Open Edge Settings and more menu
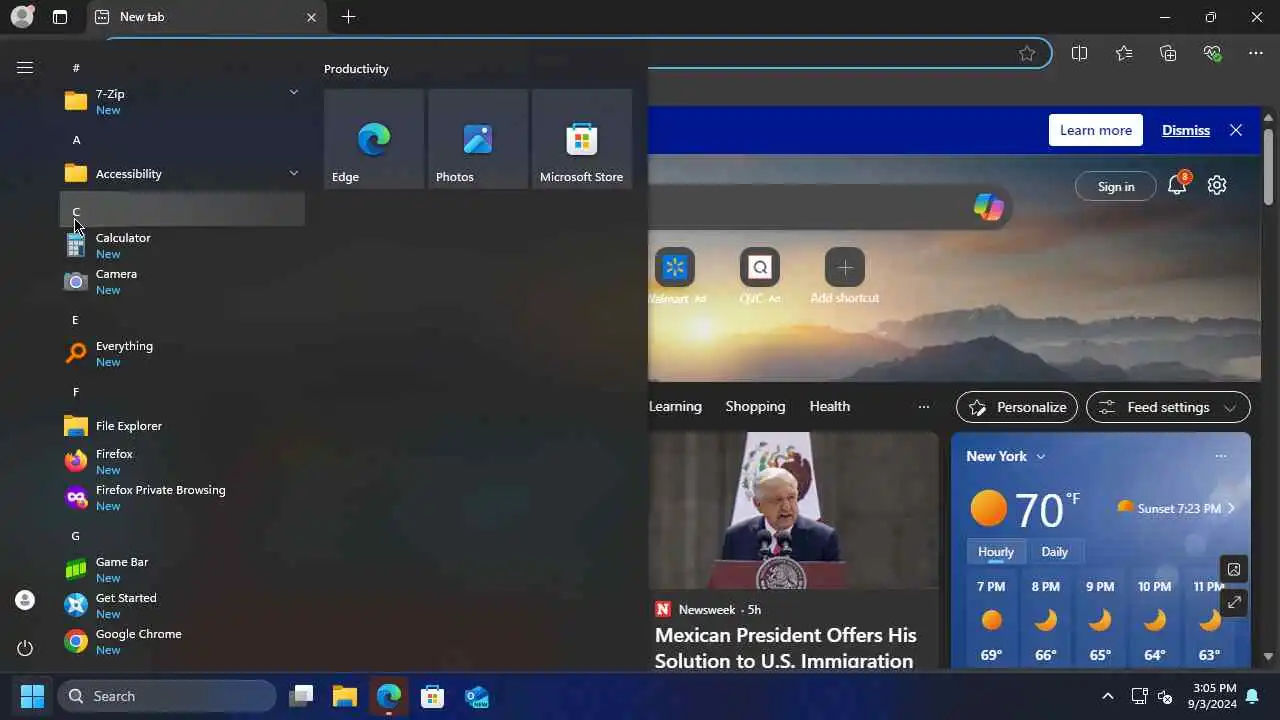Image resolution: width=1280 pixels, height=720 pixels. (x=1256, y=53)
